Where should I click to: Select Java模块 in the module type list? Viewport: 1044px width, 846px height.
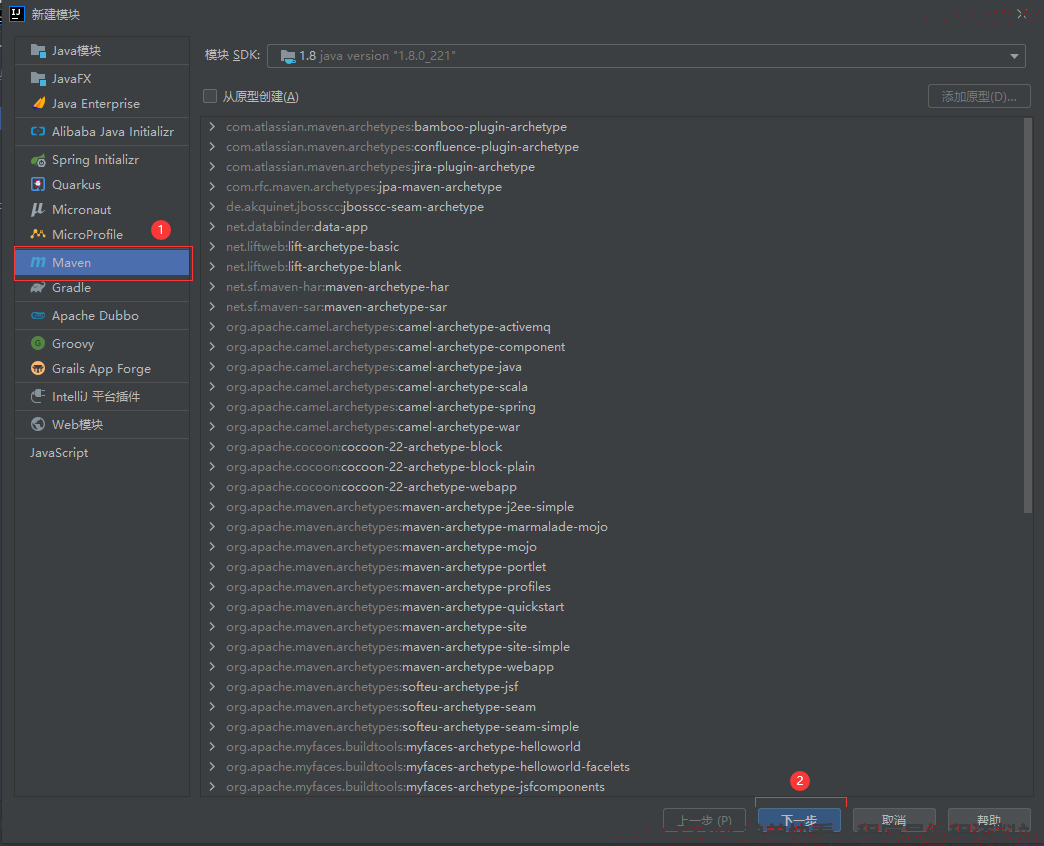[102, 51]
